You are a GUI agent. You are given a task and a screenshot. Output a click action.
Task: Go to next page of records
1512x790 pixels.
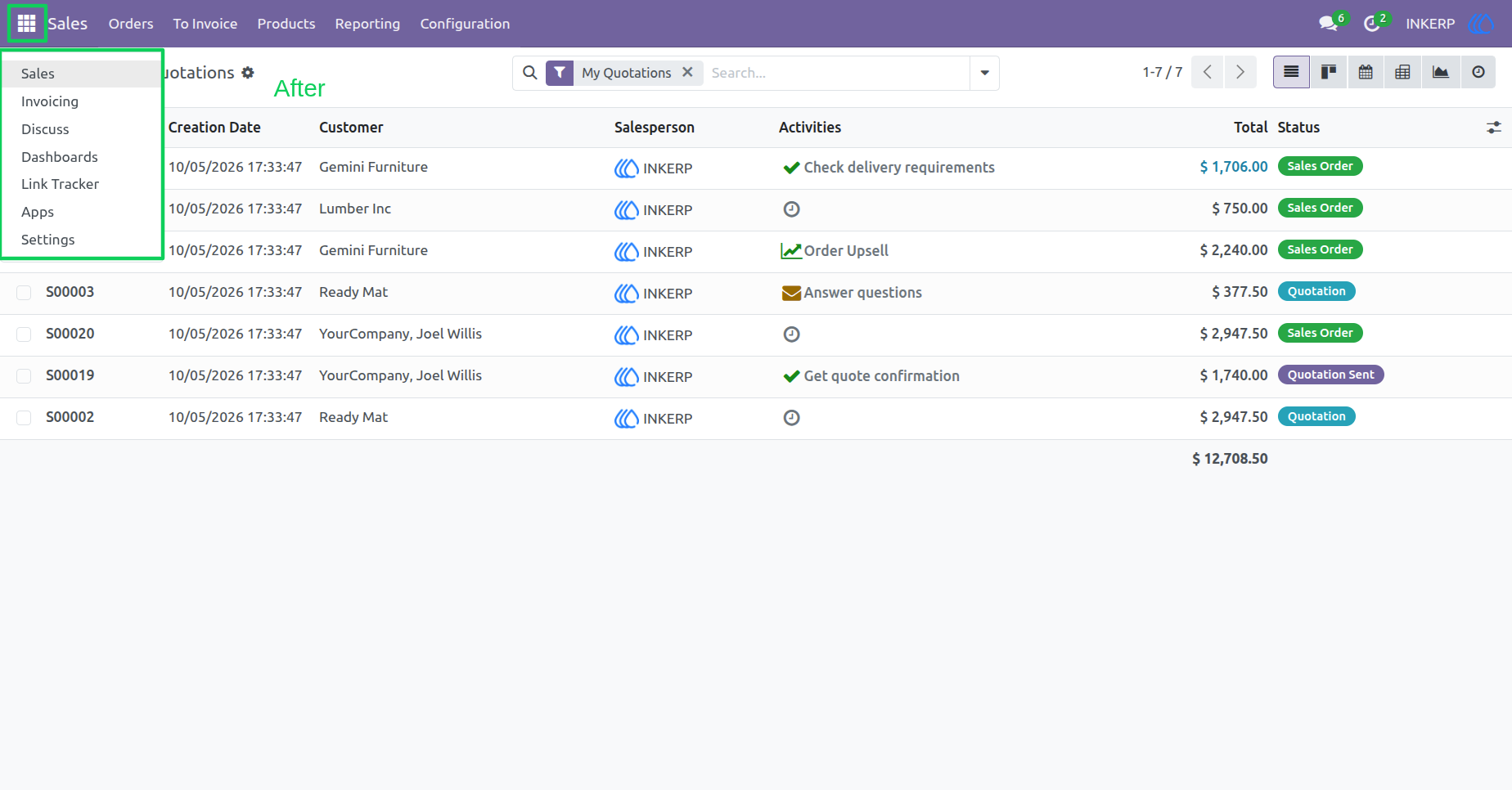(x=1240, y=72)
